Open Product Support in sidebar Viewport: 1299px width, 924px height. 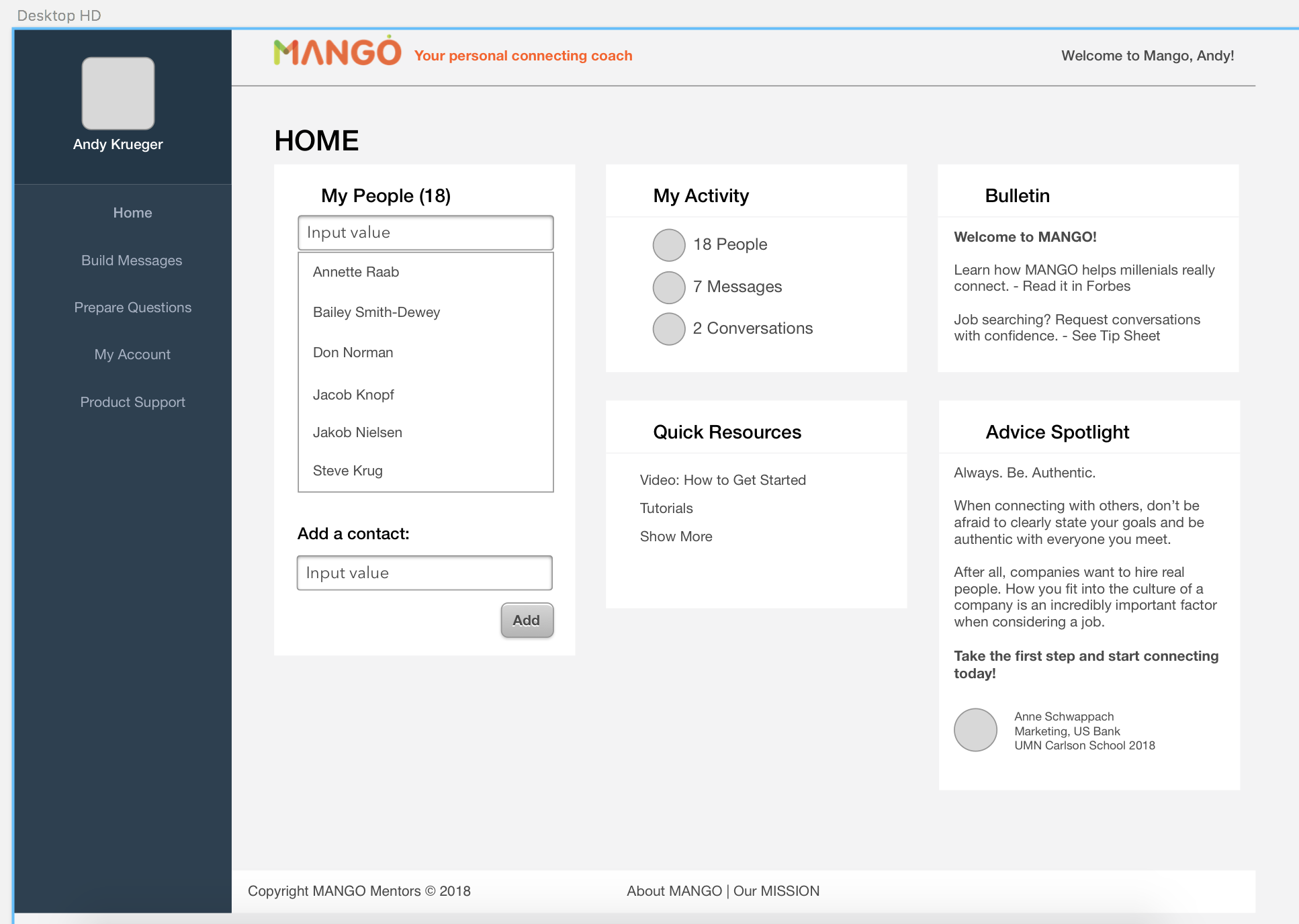coord(132,402)
